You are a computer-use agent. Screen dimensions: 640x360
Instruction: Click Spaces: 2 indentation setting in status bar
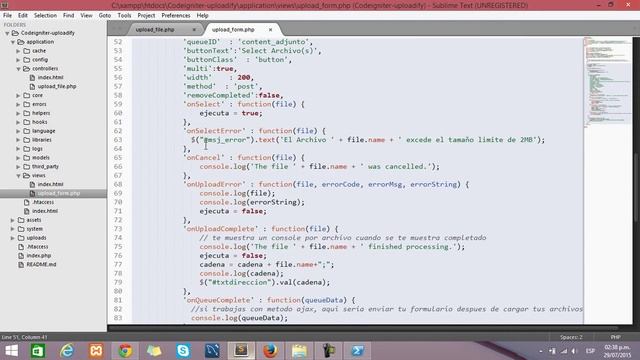(x=571, y=337)
